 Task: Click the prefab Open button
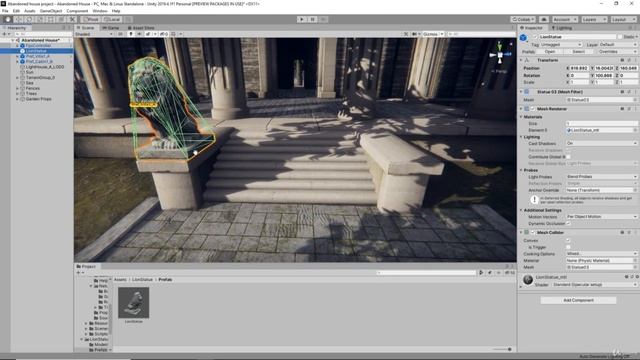pyautogui.click(x=550, y=52)
